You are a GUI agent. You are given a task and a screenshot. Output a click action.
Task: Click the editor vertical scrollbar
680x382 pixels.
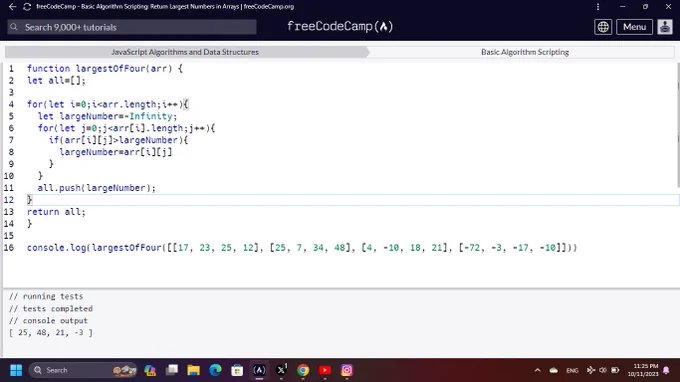(678, 126)
